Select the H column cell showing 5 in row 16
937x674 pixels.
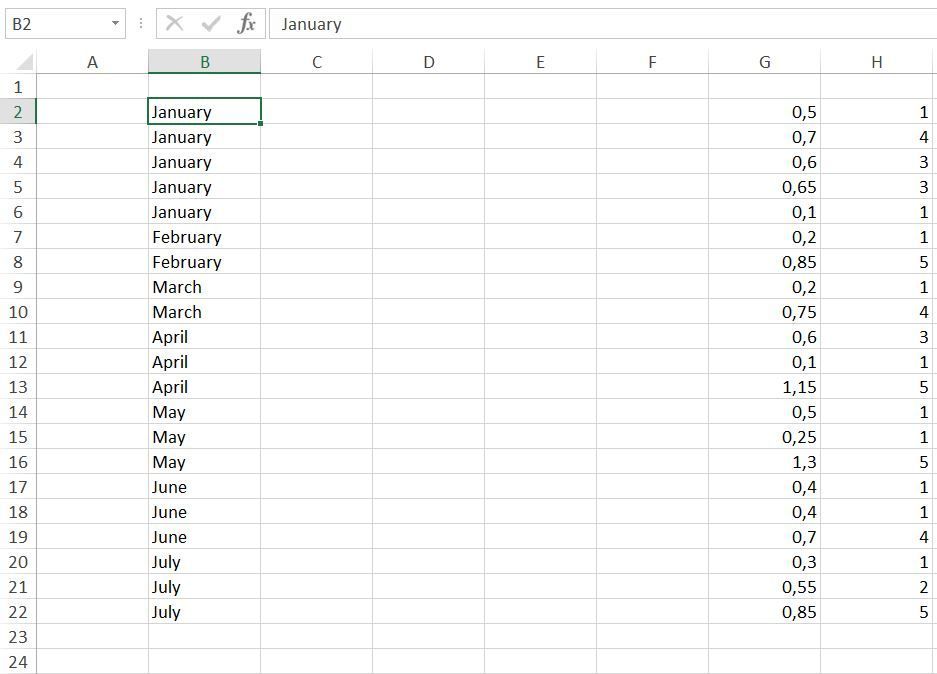pos(876,462)
